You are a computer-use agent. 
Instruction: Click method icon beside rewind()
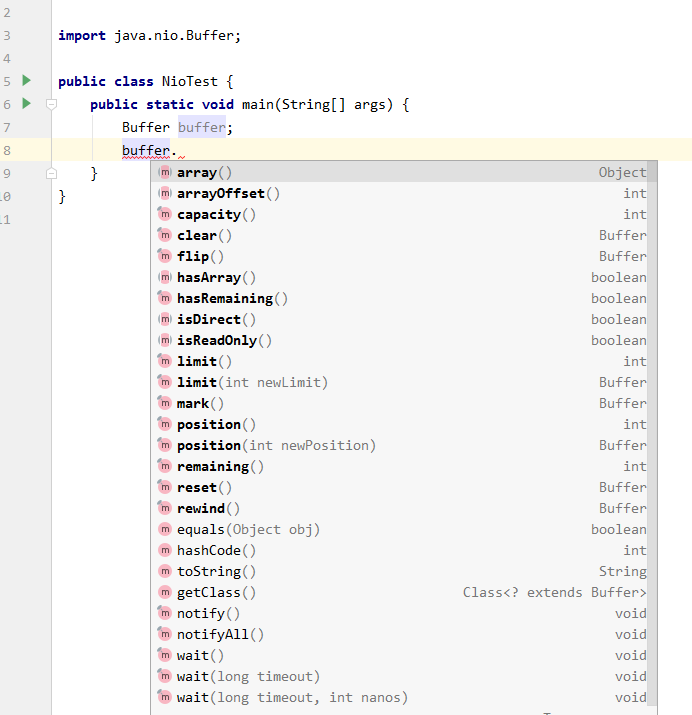click(165, 508)
